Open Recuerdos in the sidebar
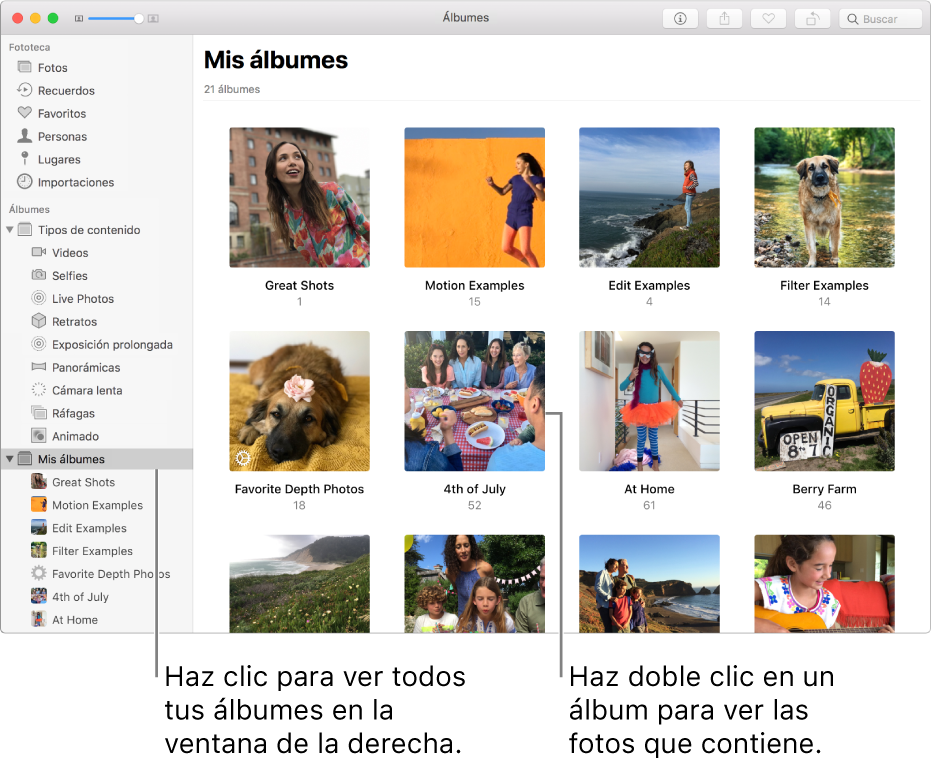931x766 pixels. [66, 91]
